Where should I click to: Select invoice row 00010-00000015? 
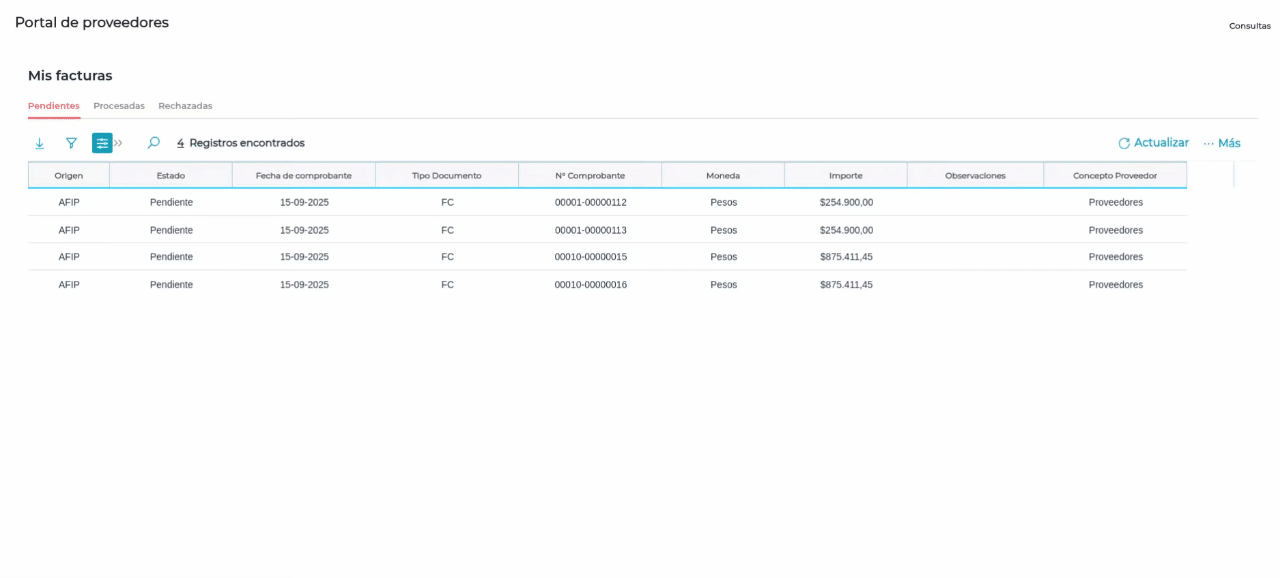coord(590,257)
